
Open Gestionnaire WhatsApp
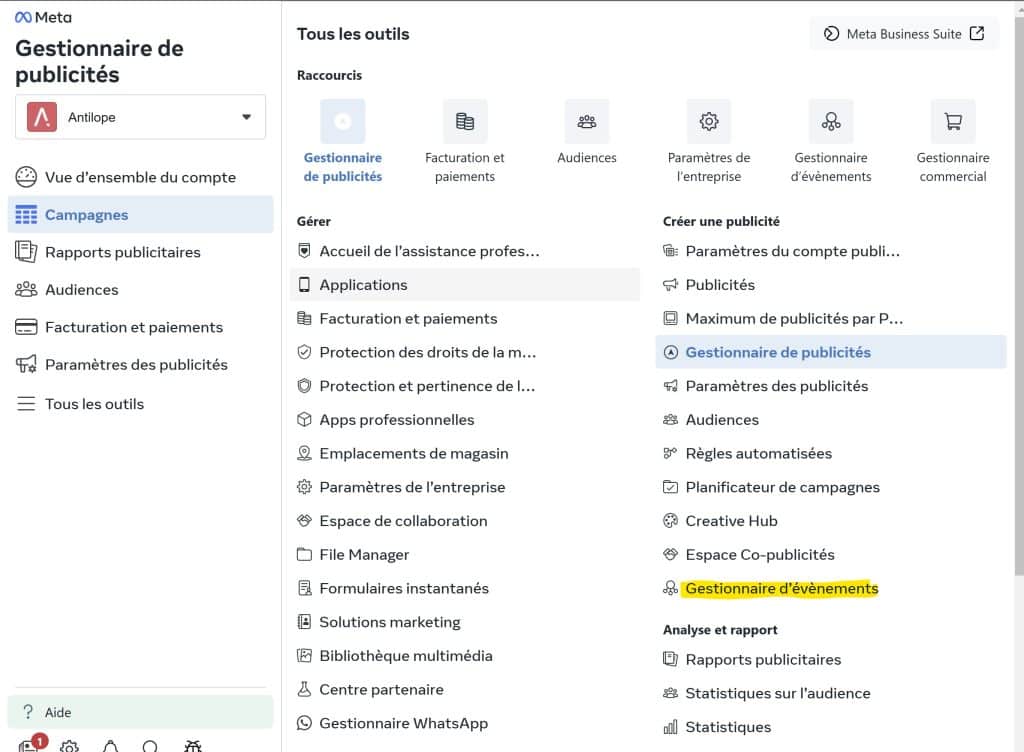tap(465, 723)
